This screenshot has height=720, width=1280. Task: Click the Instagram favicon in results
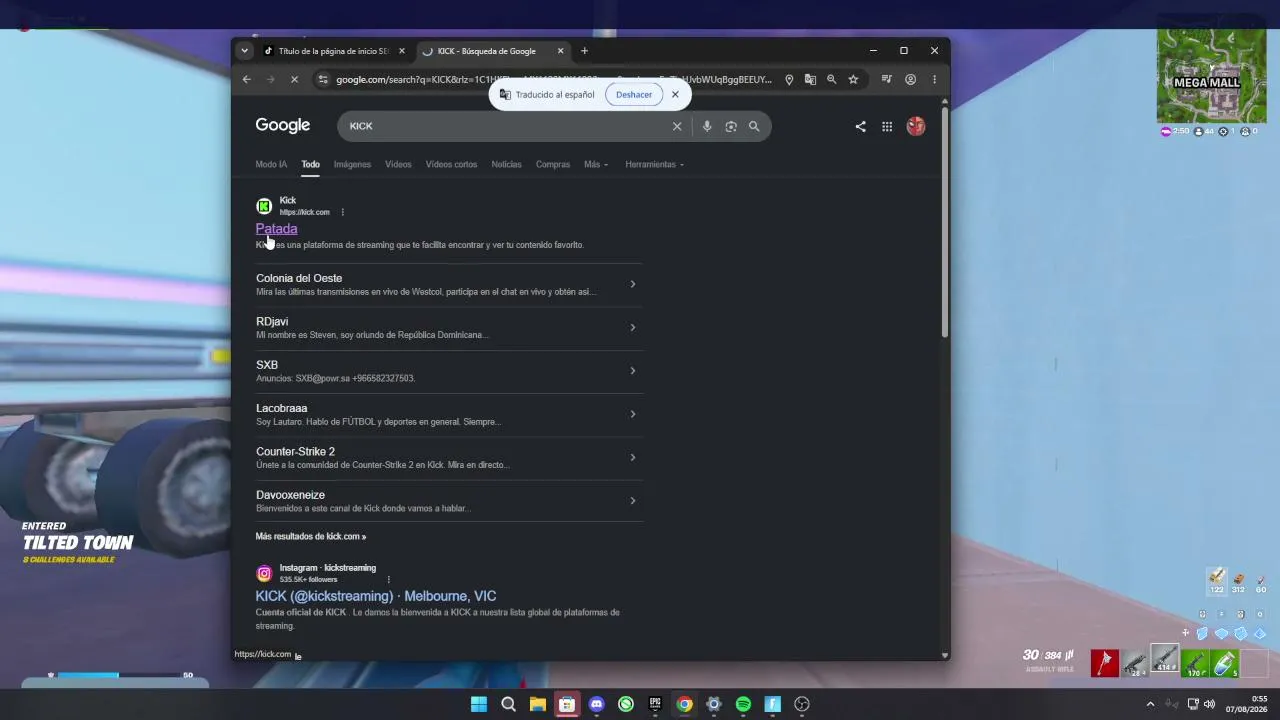264,573
